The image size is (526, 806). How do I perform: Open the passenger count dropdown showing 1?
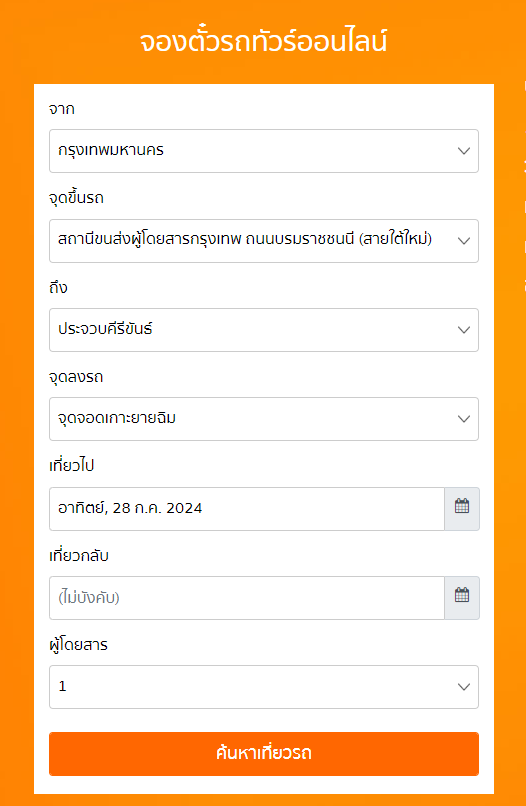[264, 687]
